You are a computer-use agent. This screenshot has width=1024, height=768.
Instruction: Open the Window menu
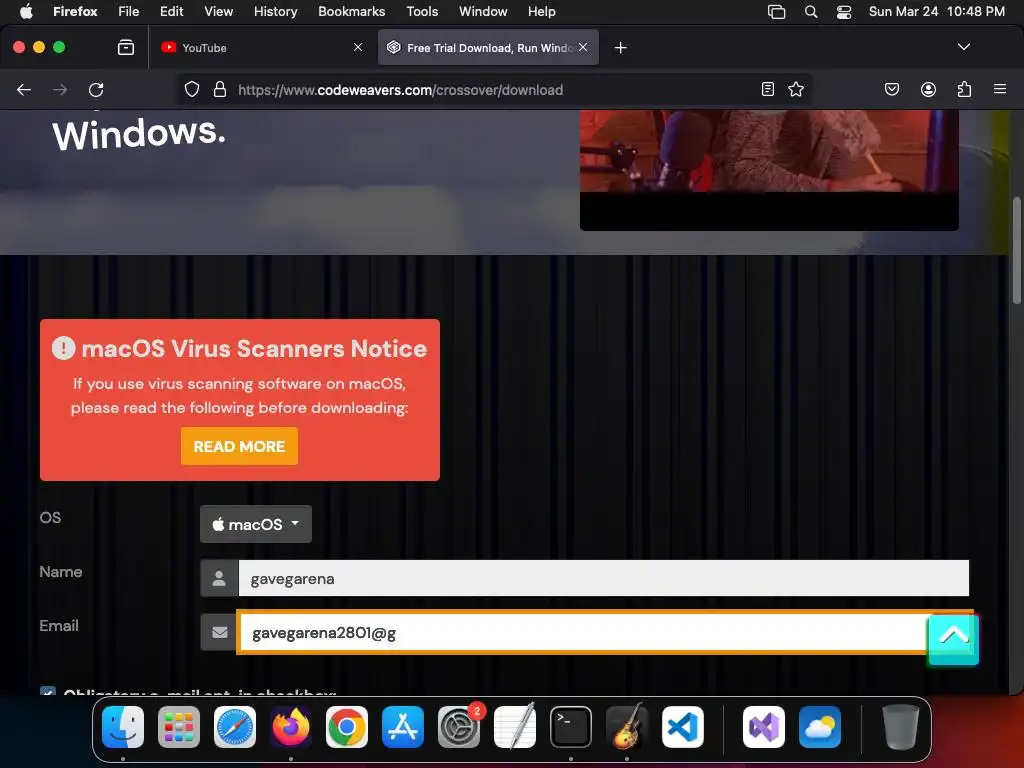(483, 11)
